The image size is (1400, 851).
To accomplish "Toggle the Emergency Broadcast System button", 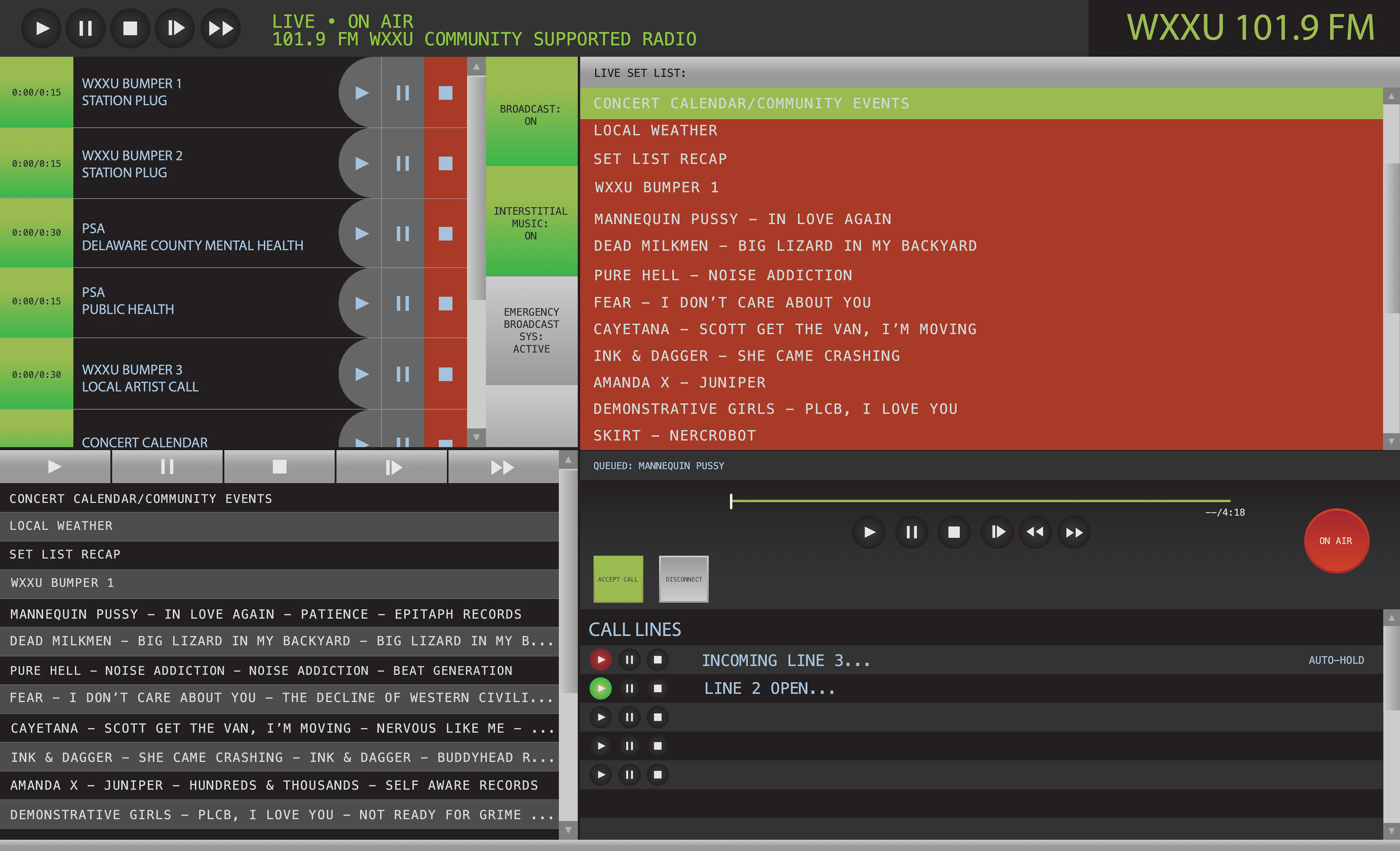I will [531, 331].
